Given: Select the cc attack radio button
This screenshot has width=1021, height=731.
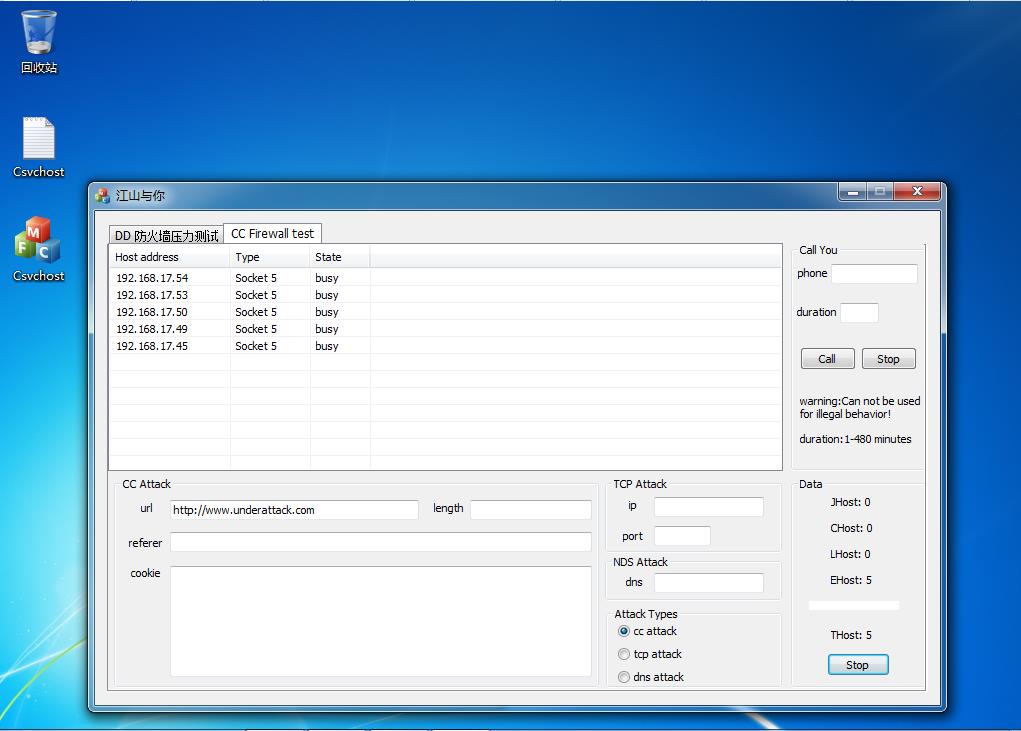Looking at the screenshot, I should point(624,632).
